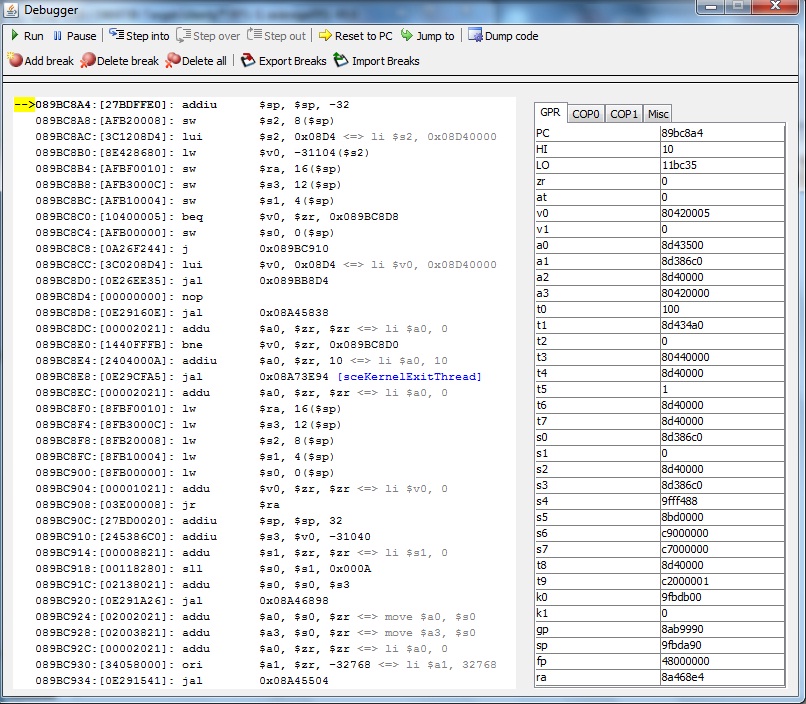Select the GPR tab
Screen dimensions: 806x704
550,113
